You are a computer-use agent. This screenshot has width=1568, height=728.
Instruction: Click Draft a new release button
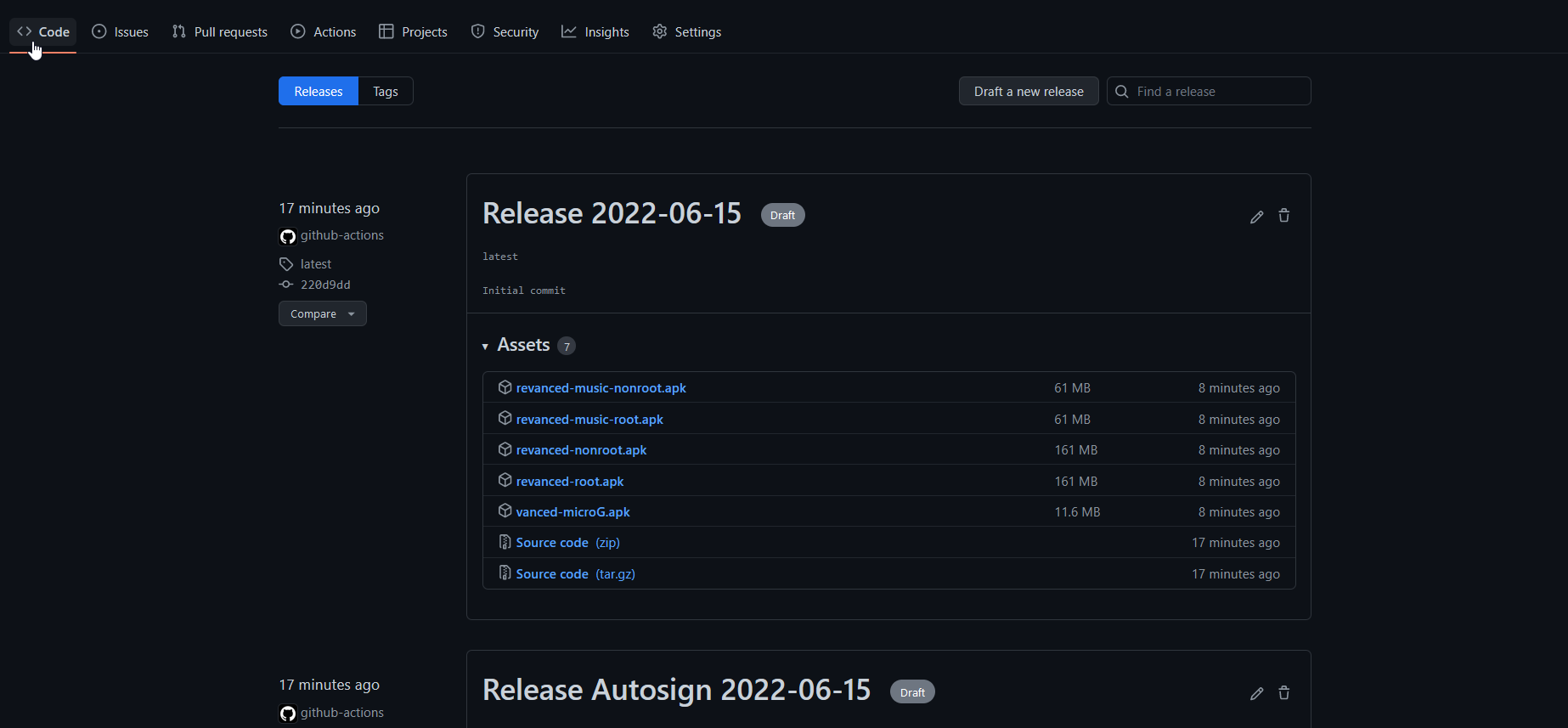click(x=1029, y=91)
